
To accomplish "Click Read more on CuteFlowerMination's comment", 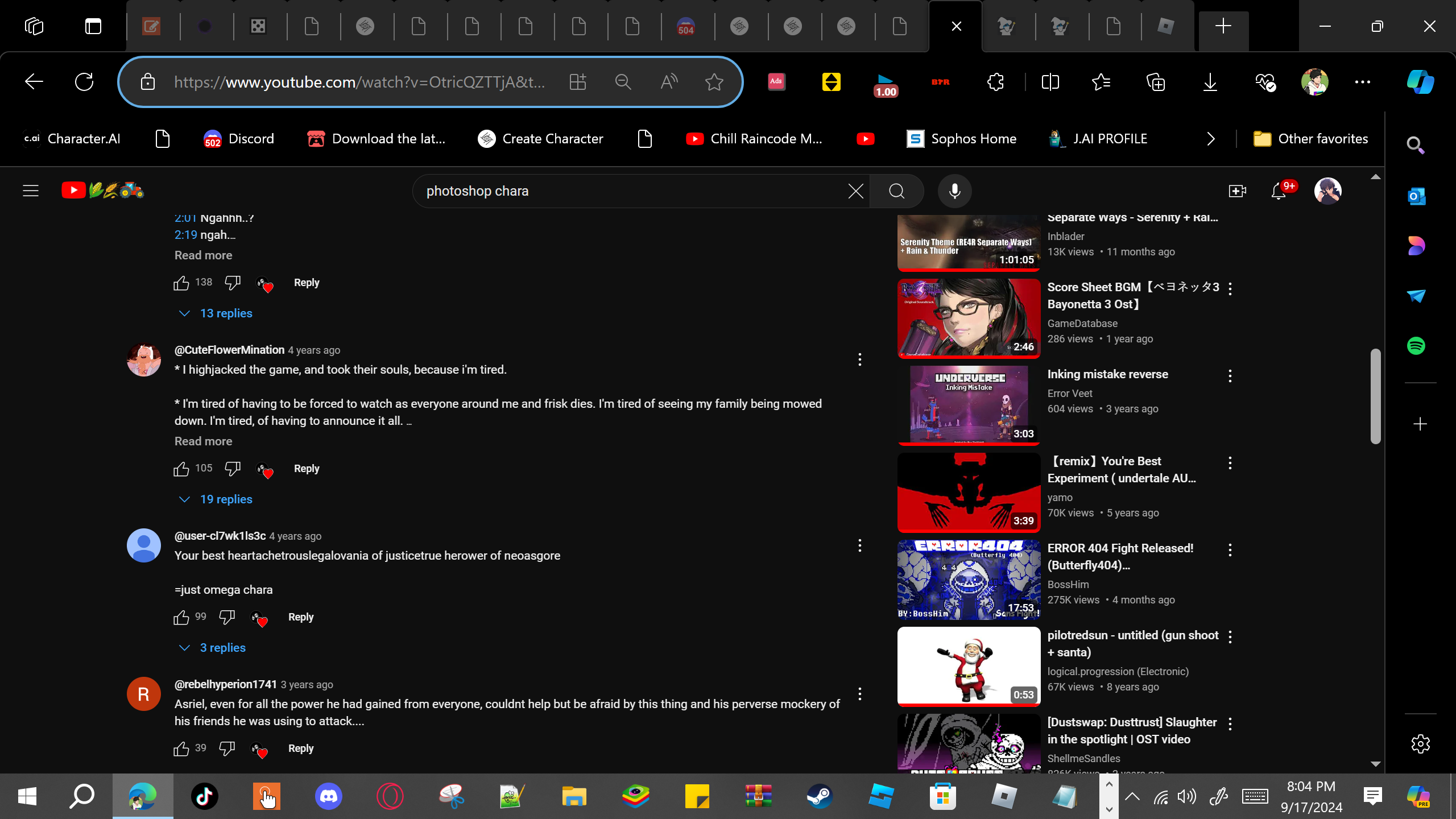I will (x=203, y=441).
